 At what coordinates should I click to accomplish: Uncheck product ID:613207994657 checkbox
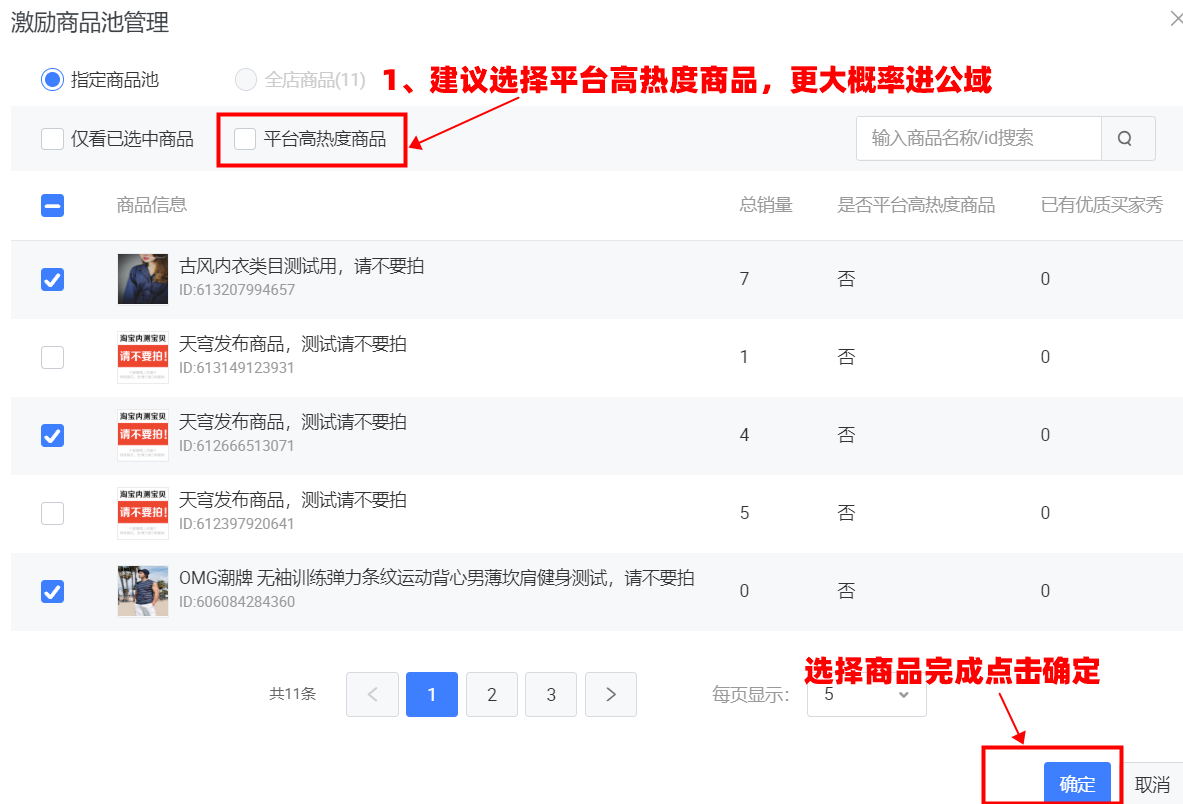(52, 280)
